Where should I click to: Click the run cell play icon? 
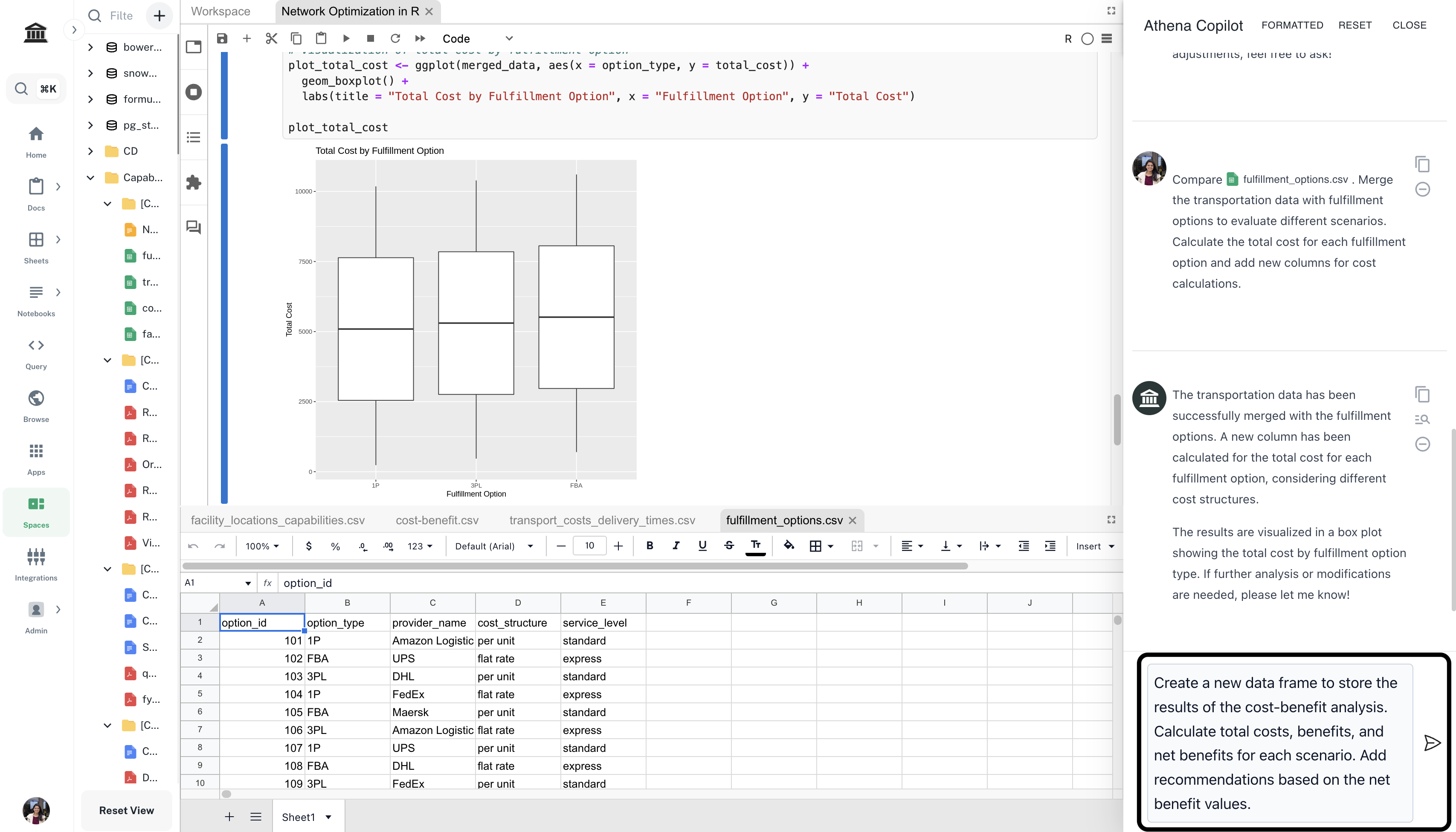tap(346, 38)
